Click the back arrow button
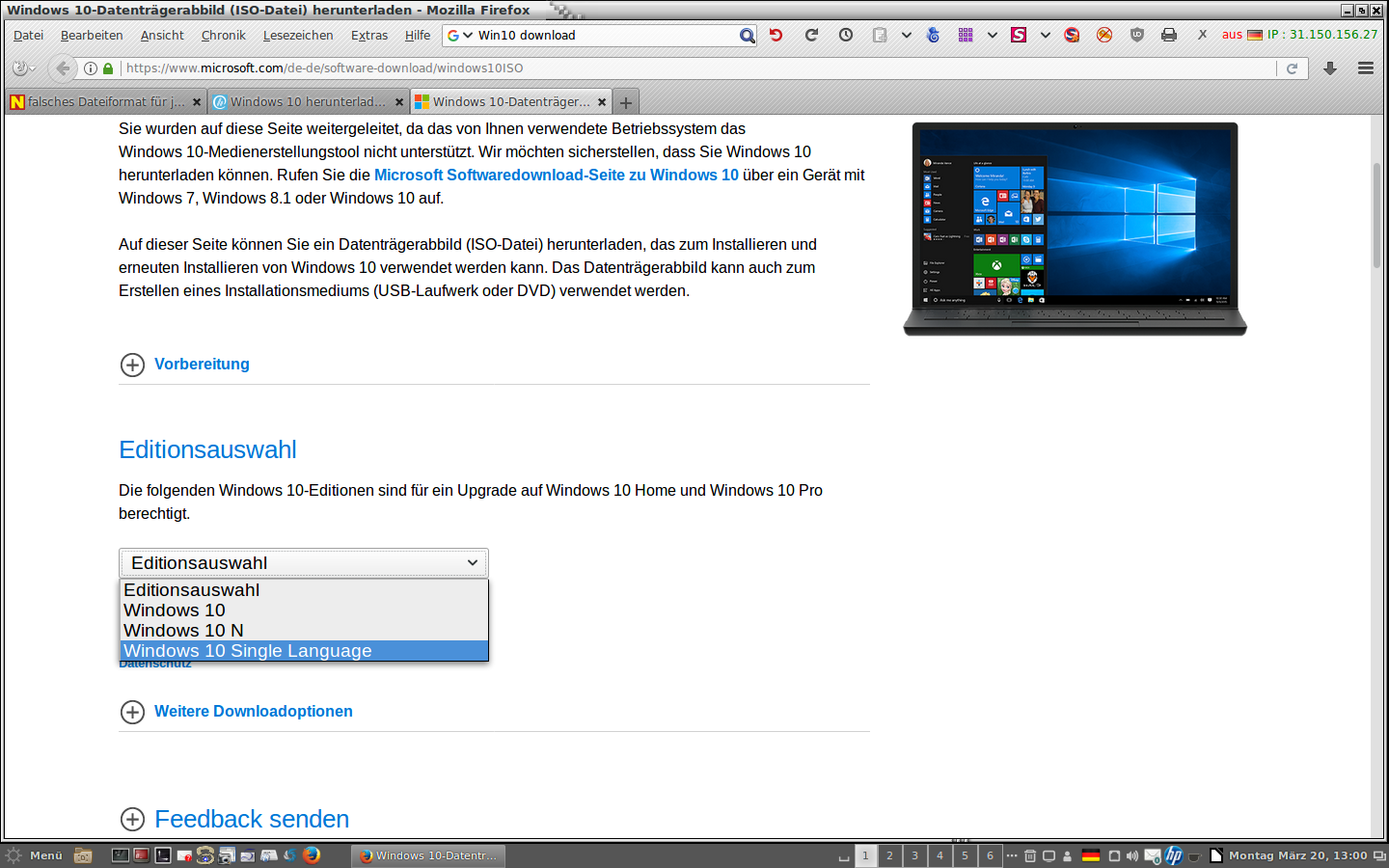 pos(63,68)
